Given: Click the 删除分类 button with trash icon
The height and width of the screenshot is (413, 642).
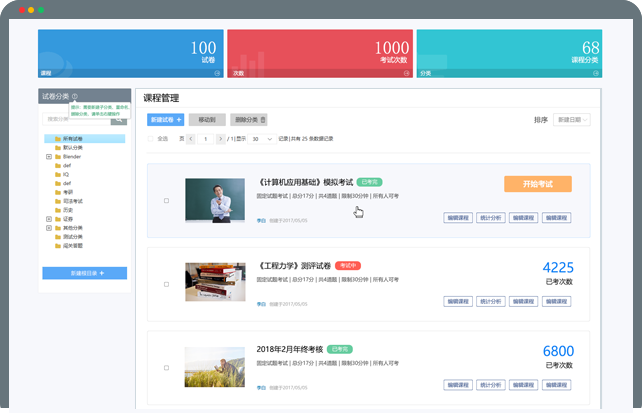Looking at the screenshot, I should click(x=249, y=119).
